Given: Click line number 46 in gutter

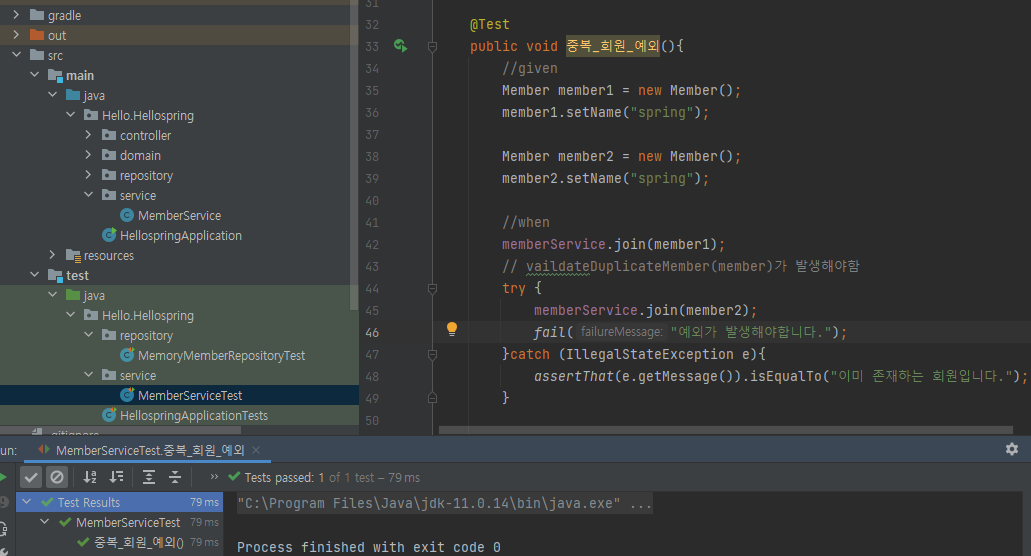Looking at the screenshot, I should click(372, 333).
